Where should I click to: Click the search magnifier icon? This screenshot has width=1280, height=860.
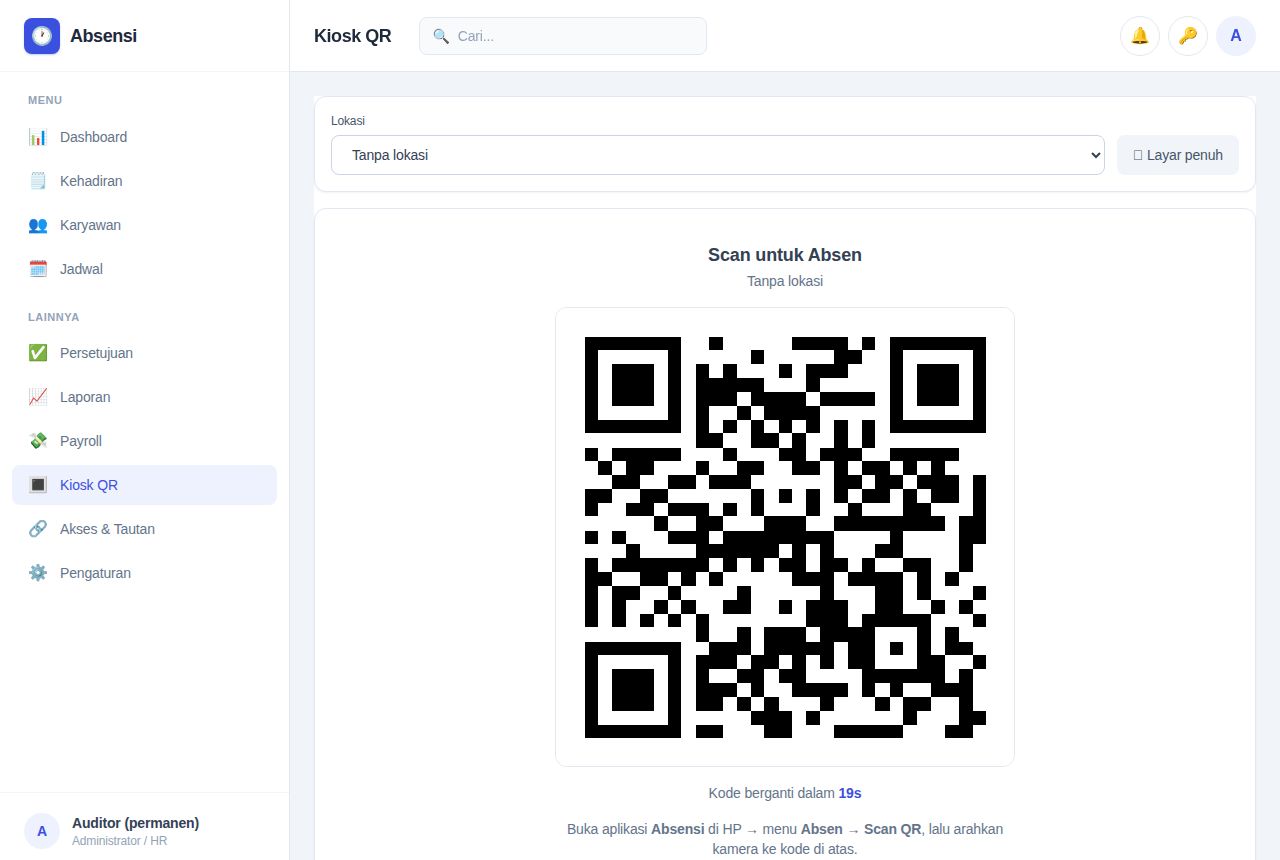(441, 36)
